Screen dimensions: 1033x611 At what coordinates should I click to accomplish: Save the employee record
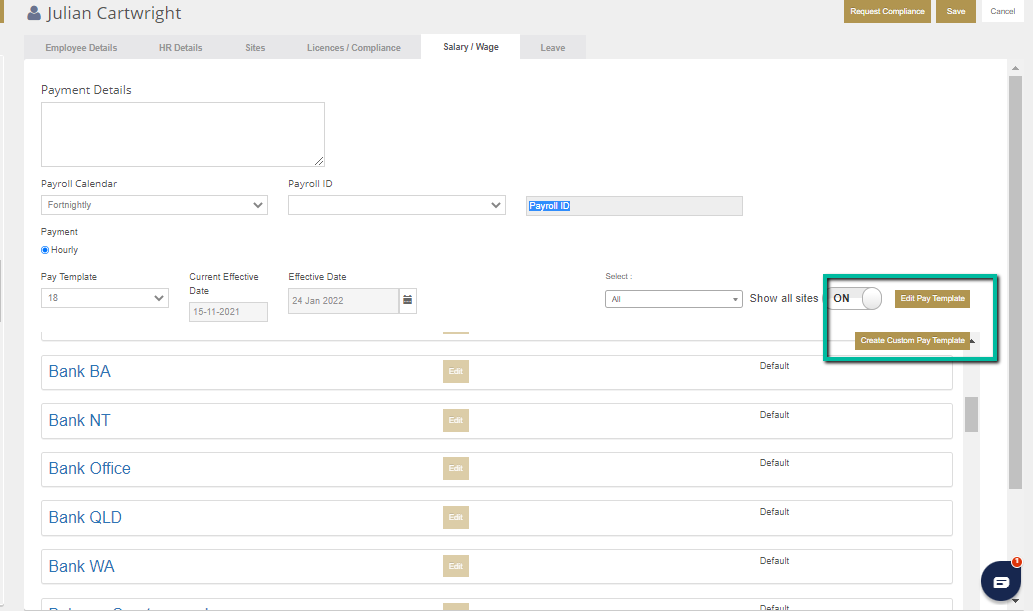point(956,11)
